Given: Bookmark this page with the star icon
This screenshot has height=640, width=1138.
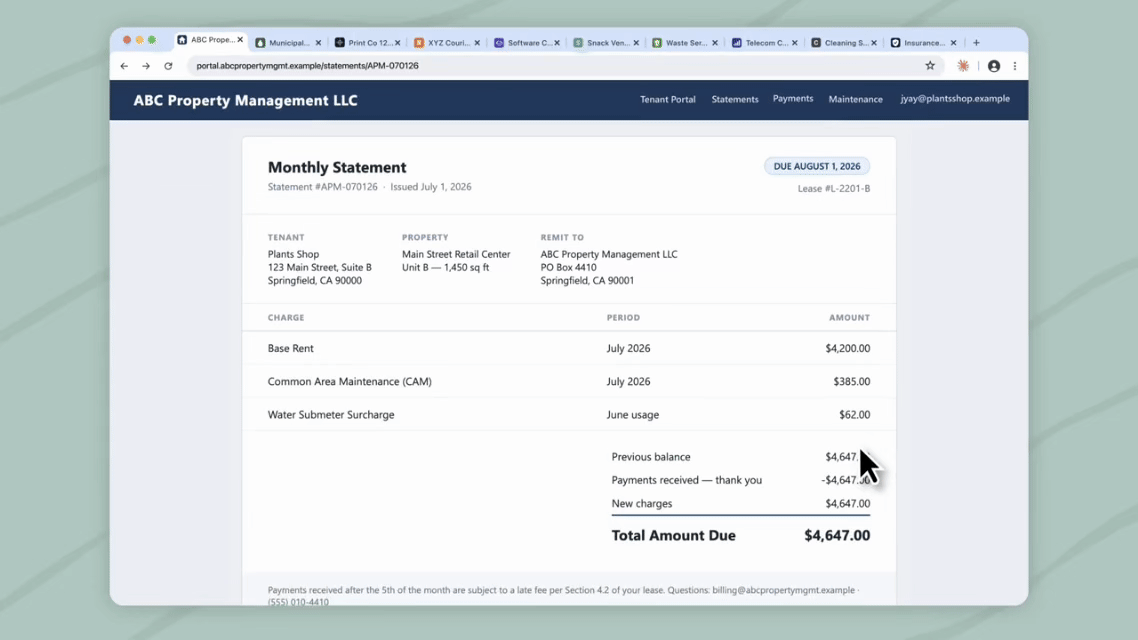Looking at the screenshot, I should pyautogui.click(x=930, y=65).
